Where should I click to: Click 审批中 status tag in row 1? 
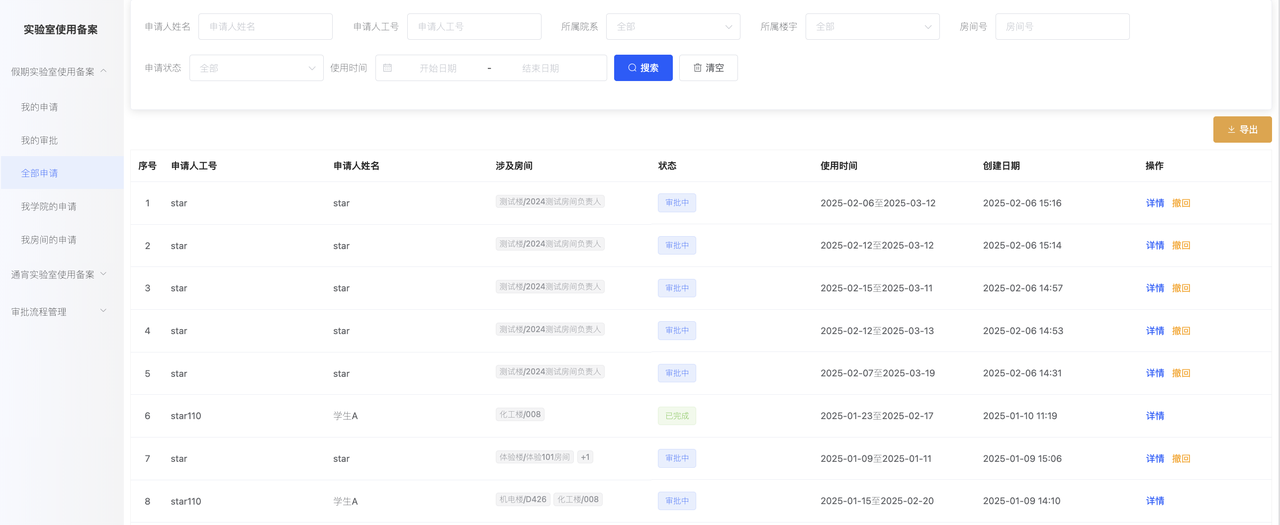(x=677, y=203)
